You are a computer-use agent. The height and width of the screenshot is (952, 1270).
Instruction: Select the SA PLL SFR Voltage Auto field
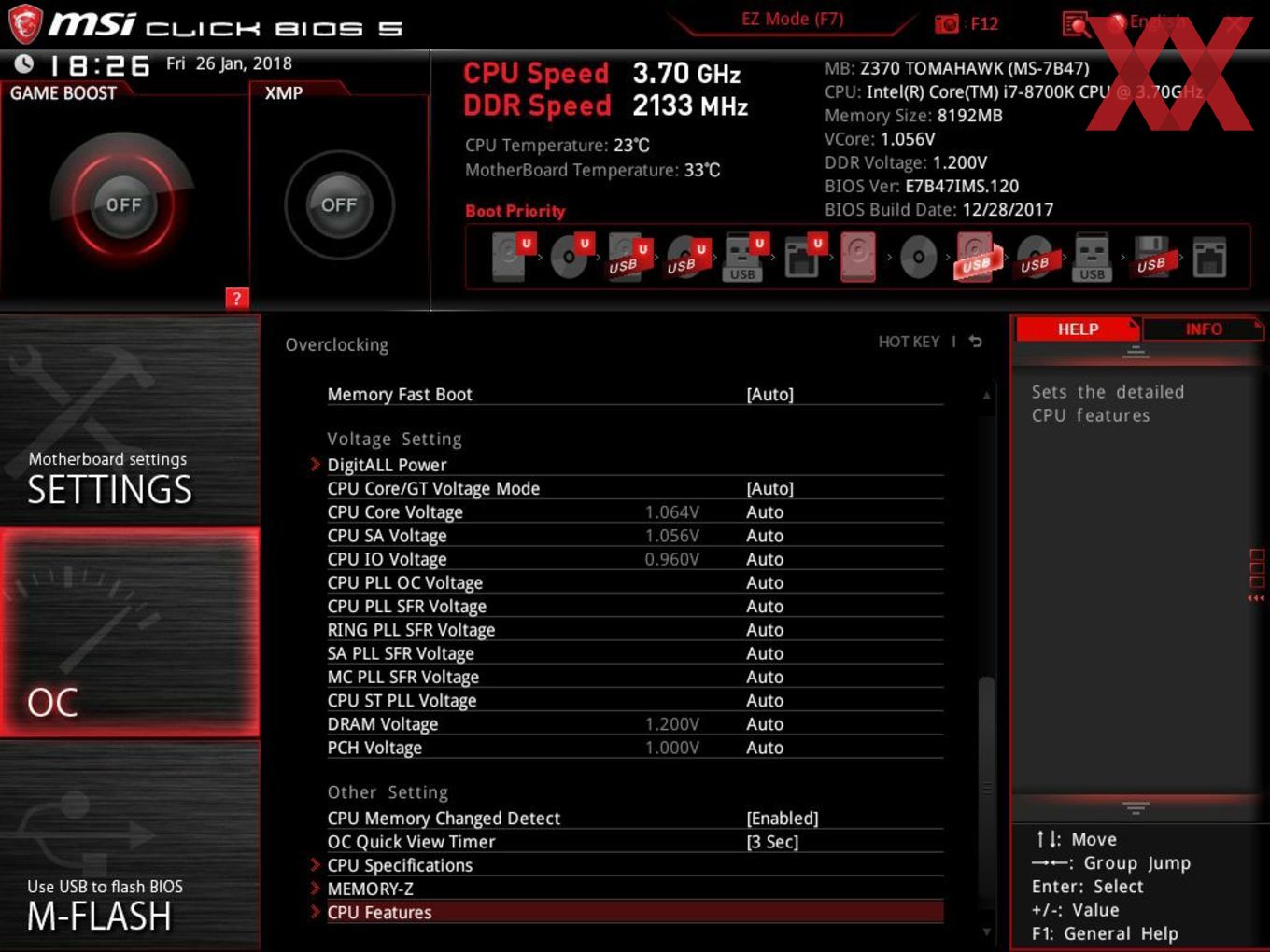pyautogui.click(x=765, y=652)
